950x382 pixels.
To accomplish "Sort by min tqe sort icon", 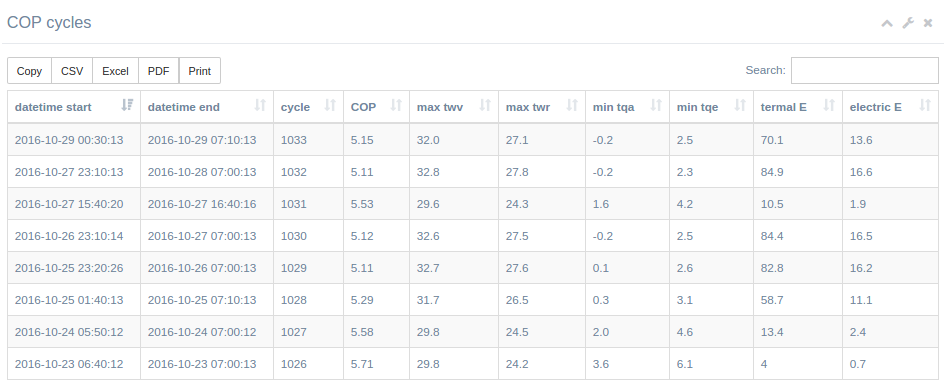I will tap(739, 105).
